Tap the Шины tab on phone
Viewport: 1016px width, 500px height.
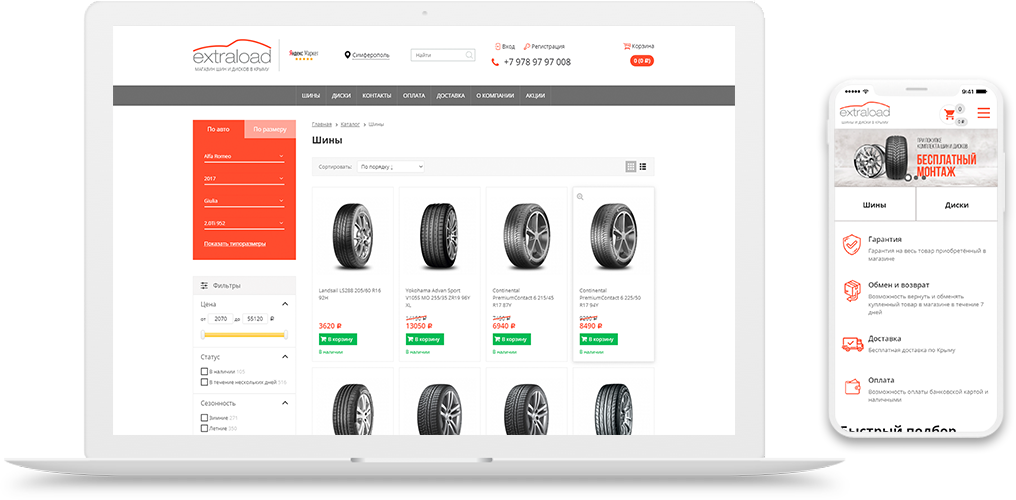pyautogui.click(x=875, y=205)
